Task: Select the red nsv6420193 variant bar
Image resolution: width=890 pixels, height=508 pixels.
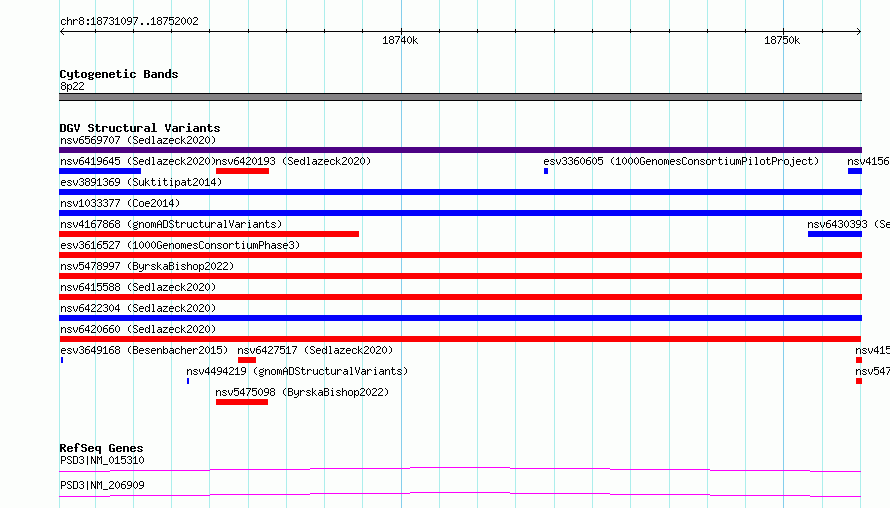Action: (242, 171)
